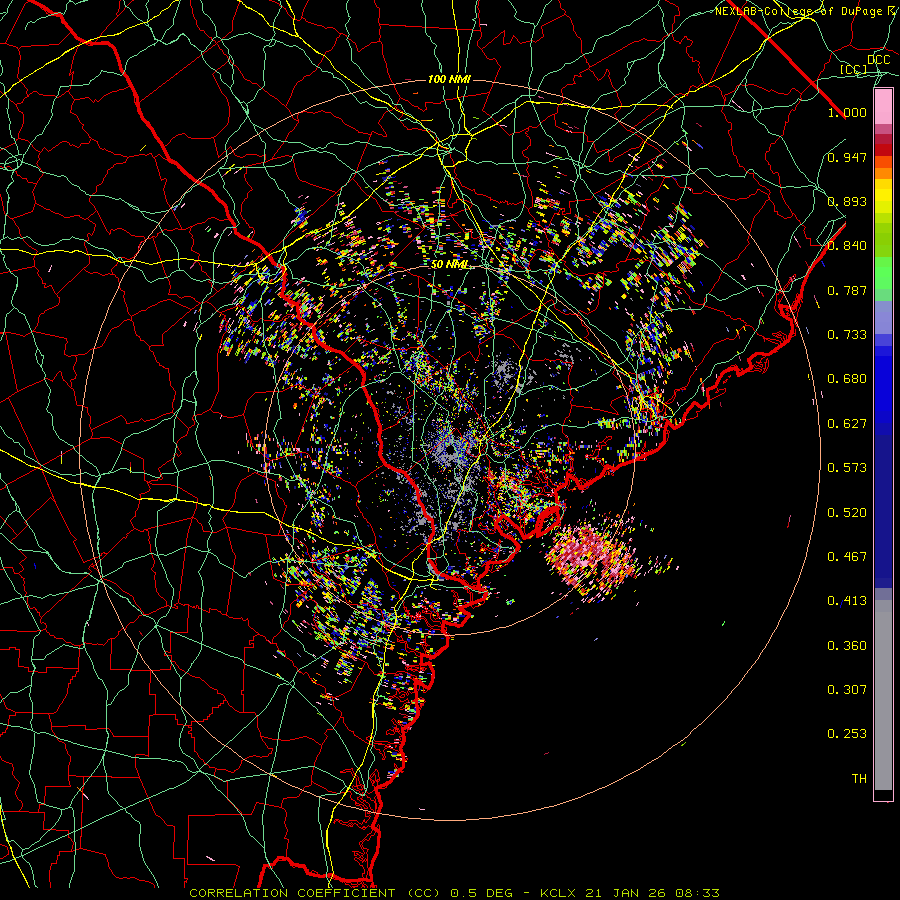Viewport: 900px width, 900px height.
Task: Select the 0.627 legend value
Action: tap(847, 423)
